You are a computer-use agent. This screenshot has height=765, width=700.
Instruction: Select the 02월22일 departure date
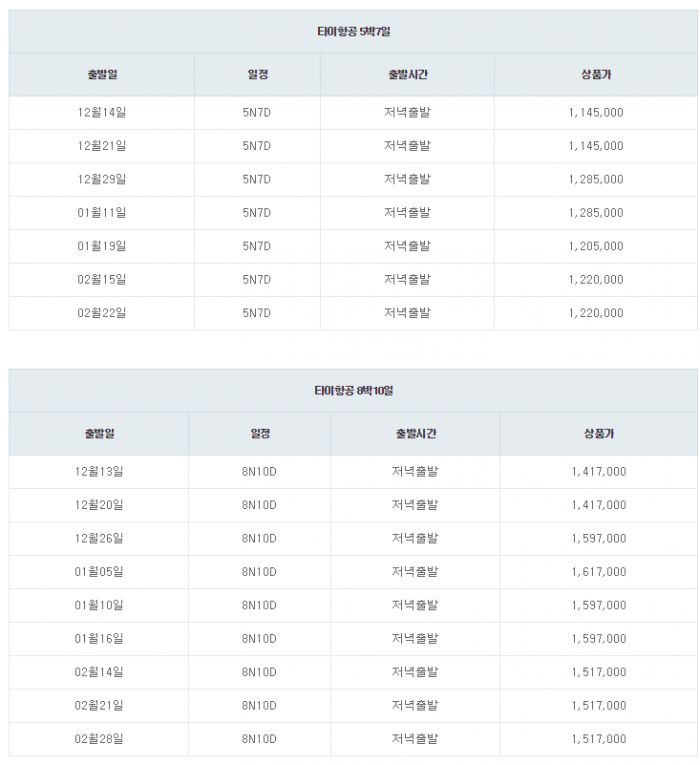tap(101, 313)
